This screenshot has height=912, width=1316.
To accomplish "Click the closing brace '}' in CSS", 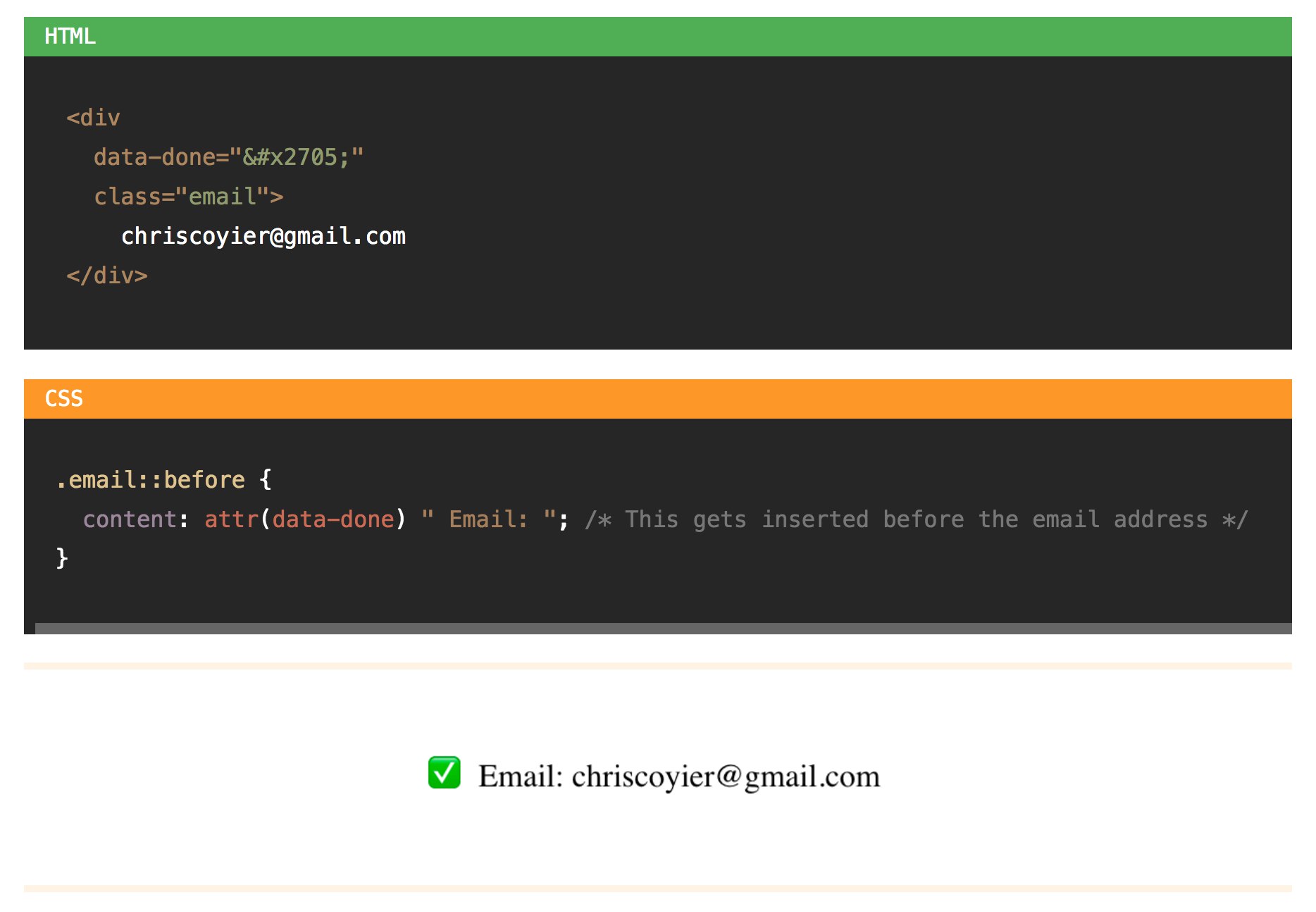I will [62, 558].
